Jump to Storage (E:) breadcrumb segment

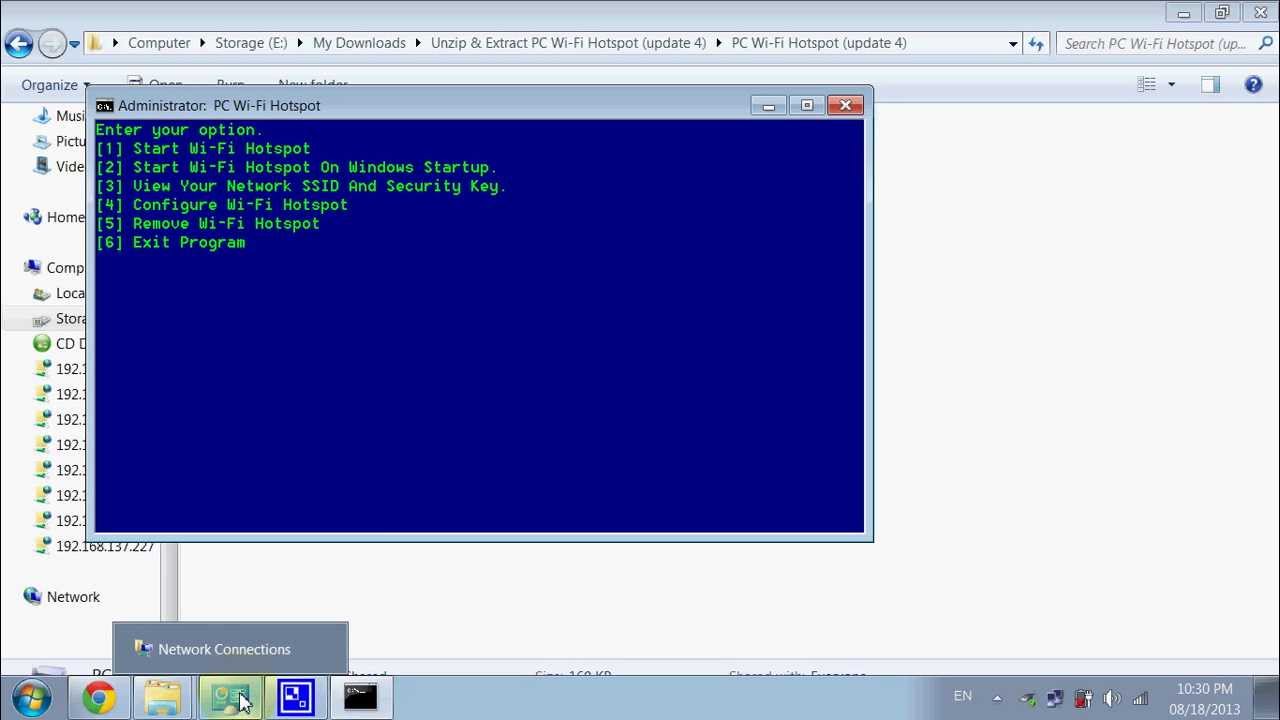[x=251, y=43]
